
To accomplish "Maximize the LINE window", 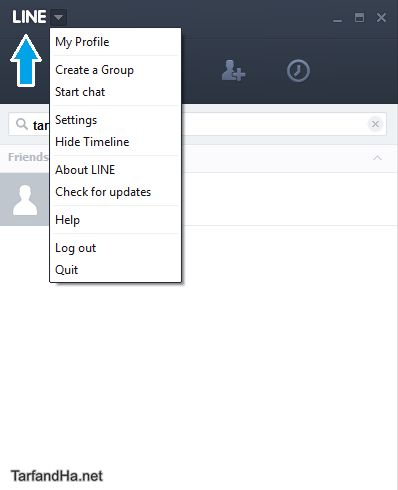I will [x=359, y=17].
